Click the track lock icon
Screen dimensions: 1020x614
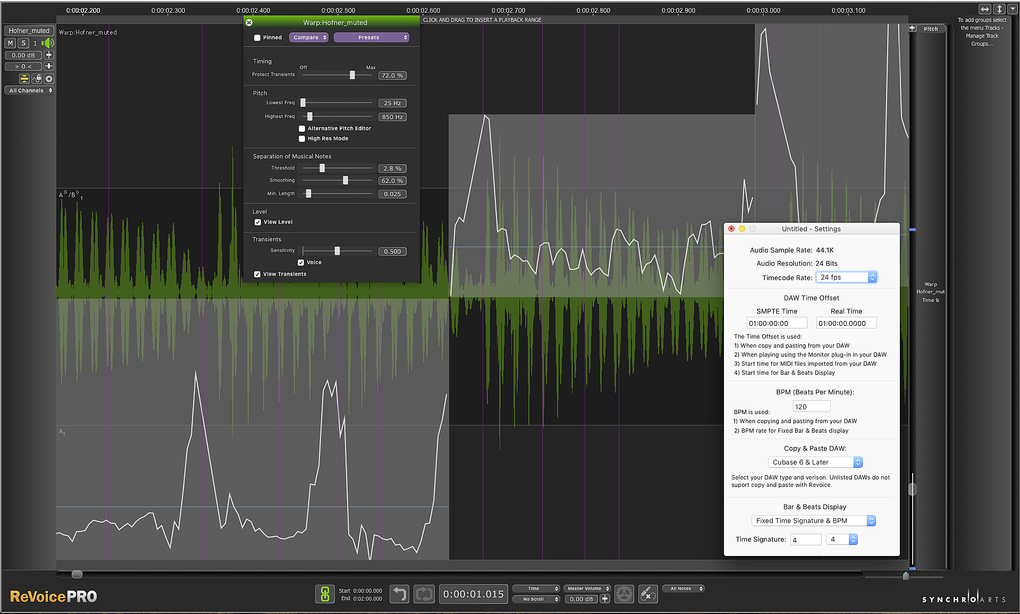tap(36, 79)
